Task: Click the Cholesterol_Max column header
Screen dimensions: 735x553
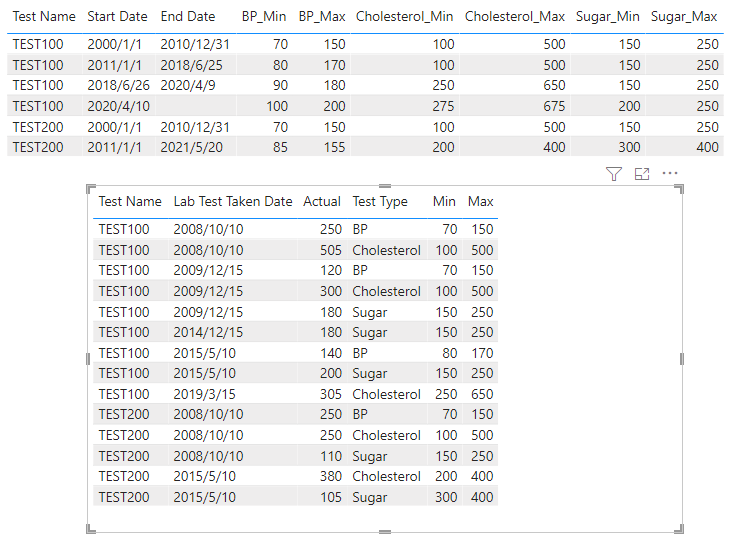Action: coord(515,16)
